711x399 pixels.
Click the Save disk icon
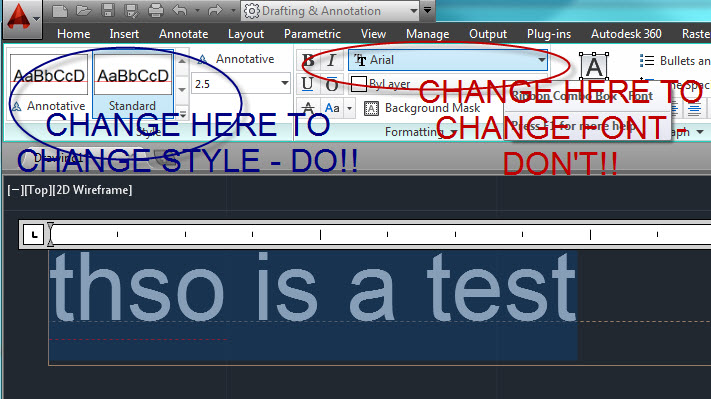(107, 10)
